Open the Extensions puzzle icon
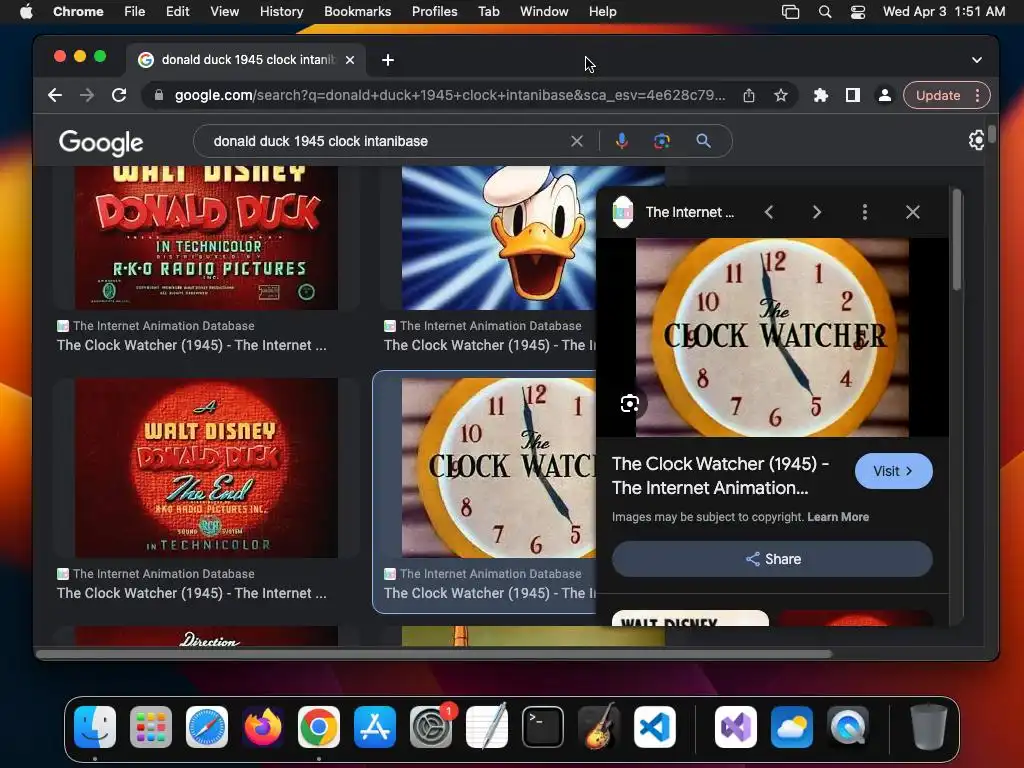This screenshot has height=768, width=1024. coord(820,95)
